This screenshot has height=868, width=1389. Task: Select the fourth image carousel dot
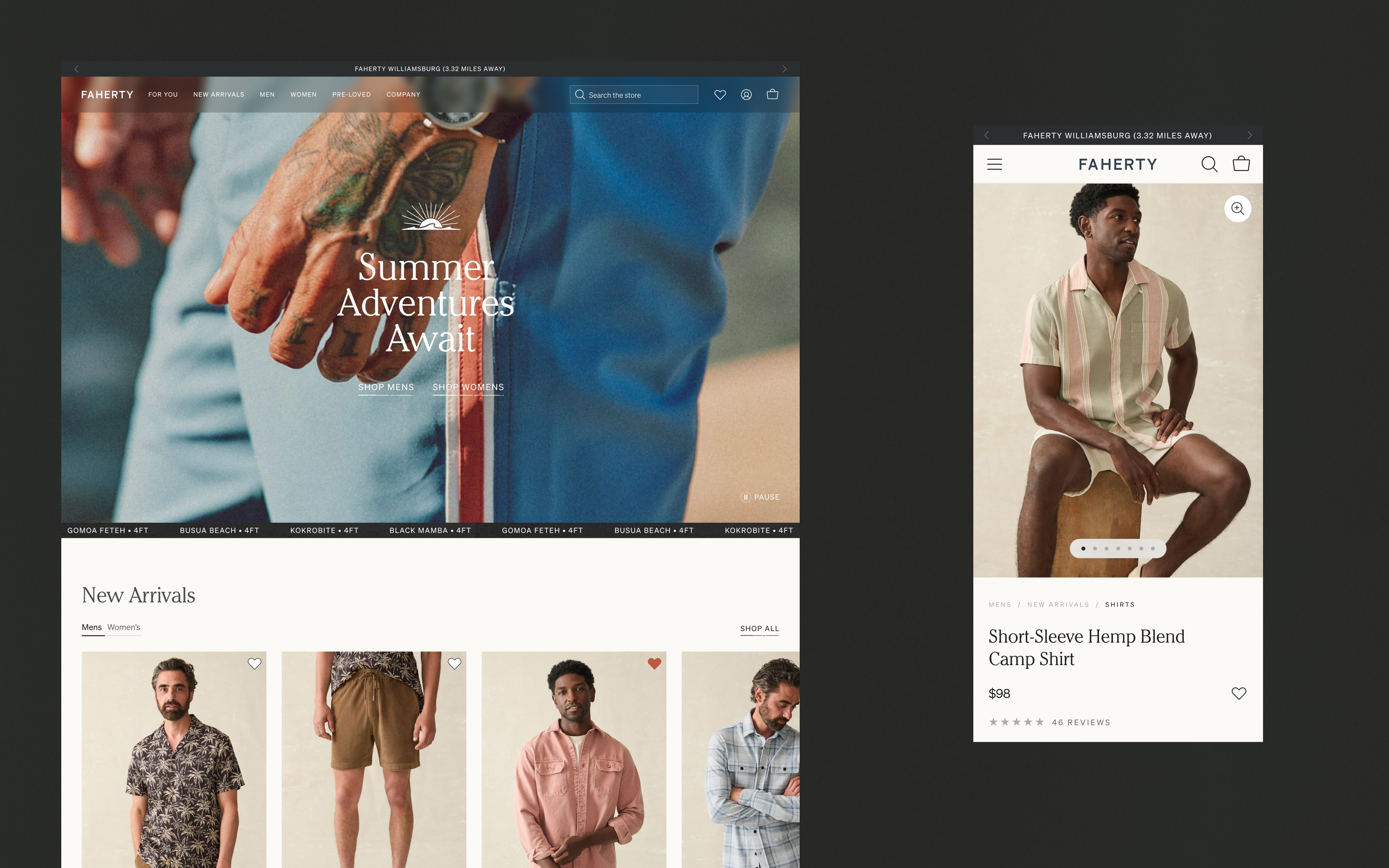point(1118,548)
